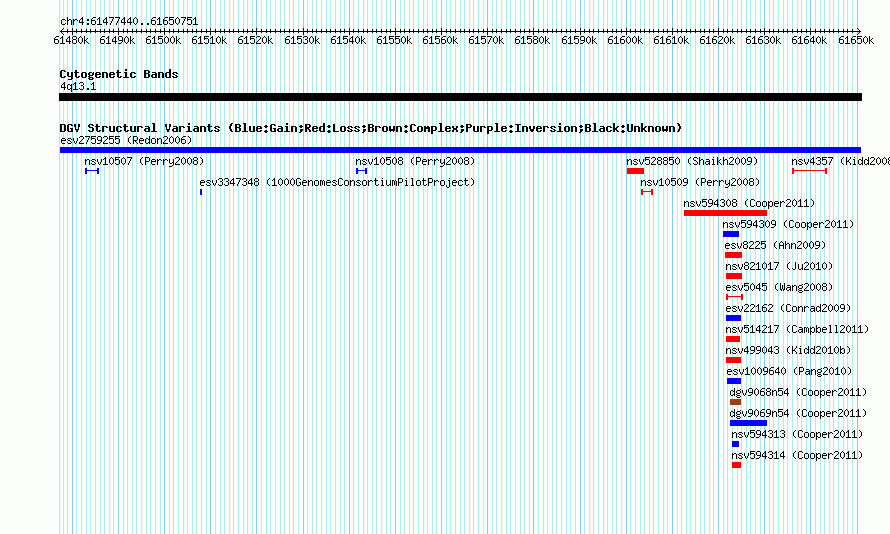Screen dimensions: 890x534
Task: Click the 61570k ruler tick label
Action: (486, 40)
